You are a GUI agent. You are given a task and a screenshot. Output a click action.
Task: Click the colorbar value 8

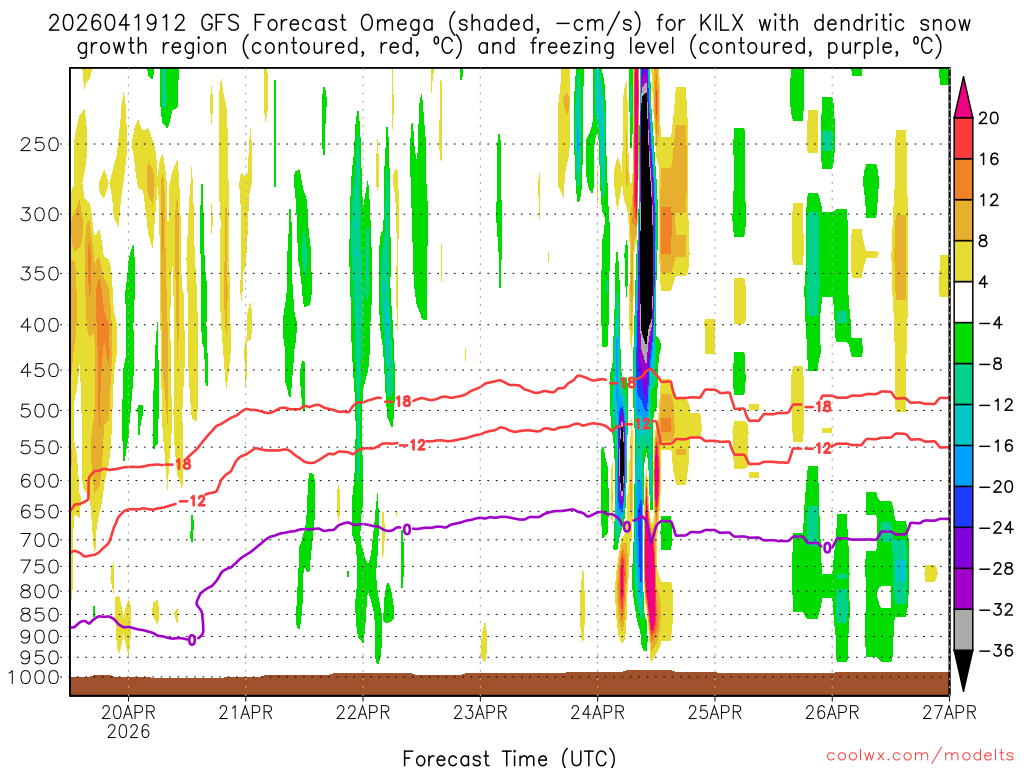pyautogui.click(x=983, y=241)
